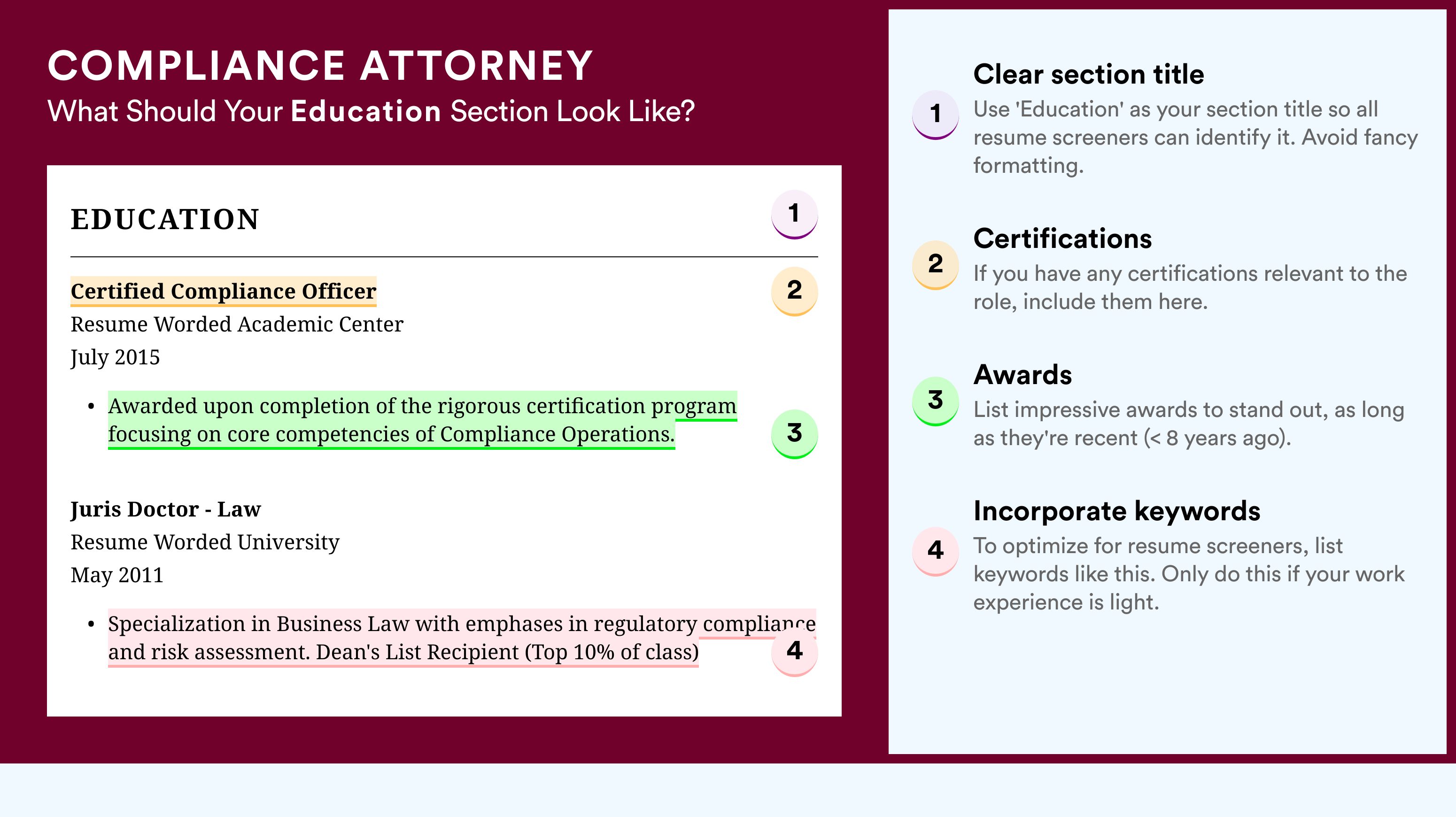Click the Awards tip heading
The image size is (1456, 817).
coord(1022,375)
